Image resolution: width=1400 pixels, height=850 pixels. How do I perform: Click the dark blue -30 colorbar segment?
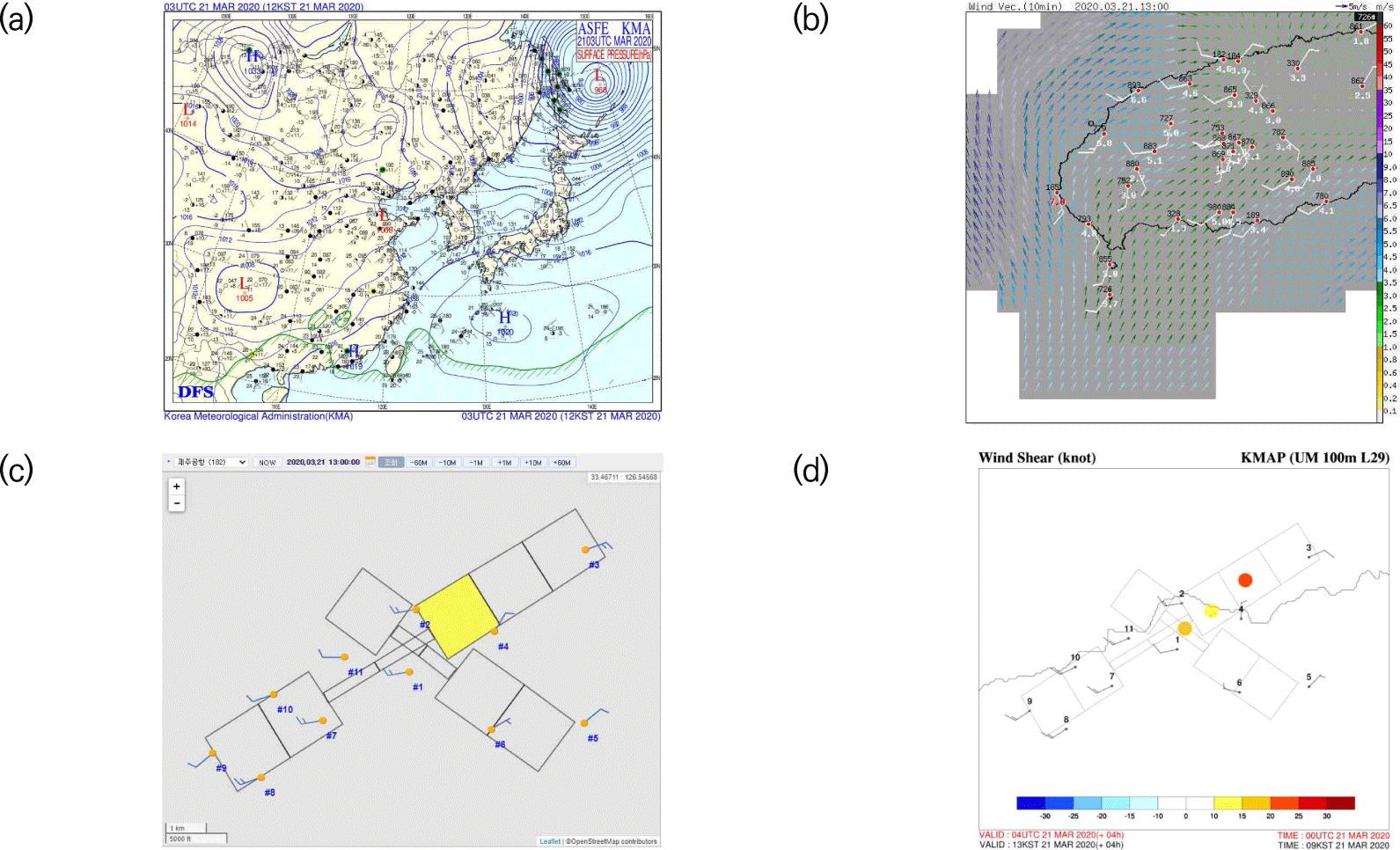[x=1030, y=802]
